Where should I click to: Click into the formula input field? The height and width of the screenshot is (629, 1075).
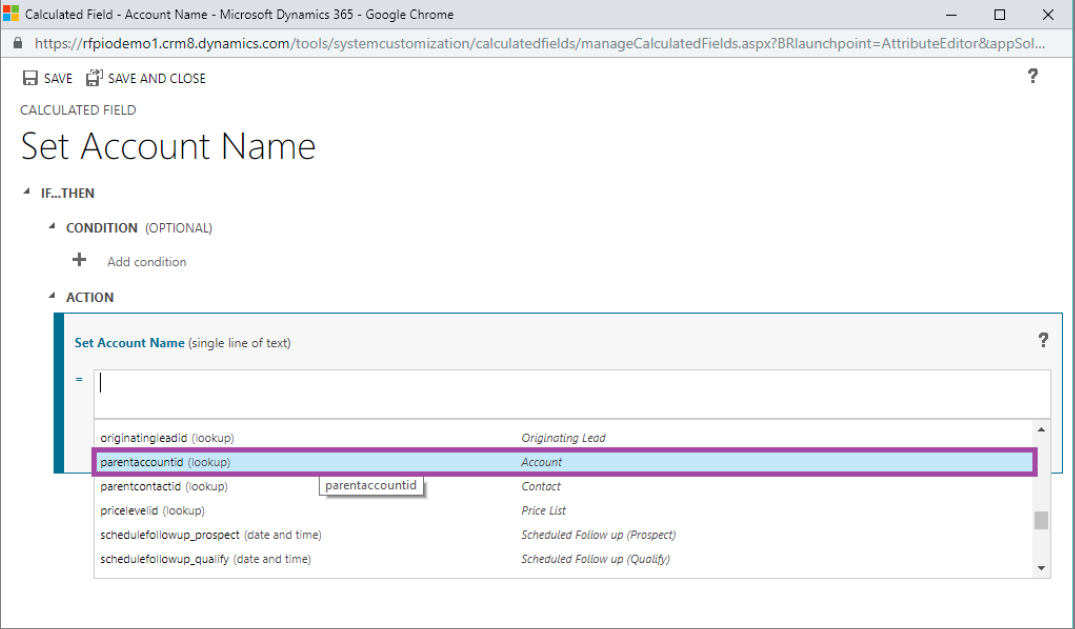(572, 394)
